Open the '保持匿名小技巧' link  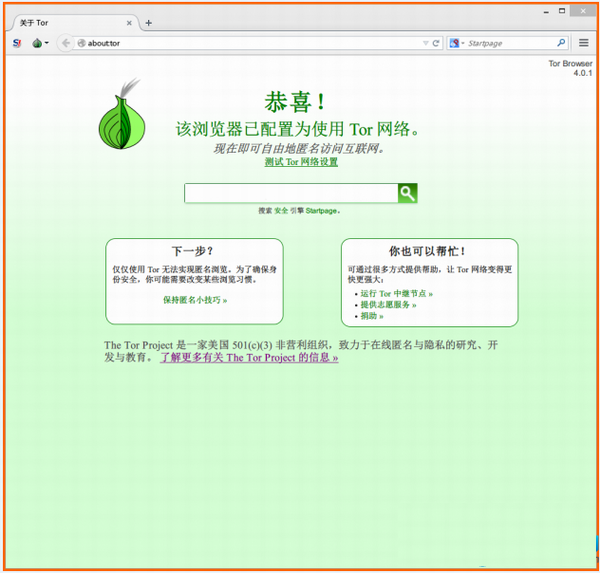(x=195, y=300)
